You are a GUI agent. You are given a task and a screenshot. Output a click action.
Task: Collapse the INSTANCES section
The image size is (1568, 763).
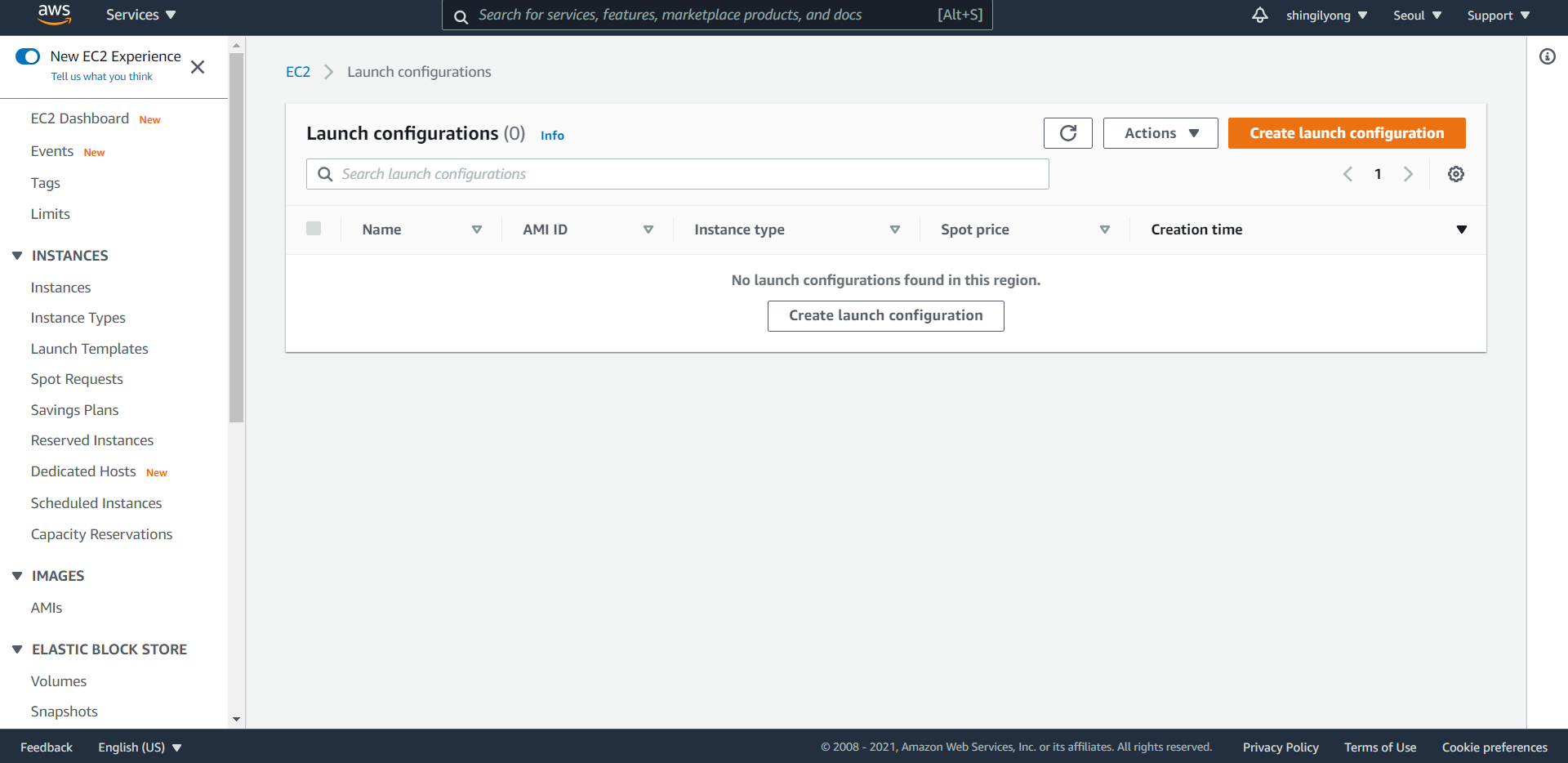pos(17,256)
